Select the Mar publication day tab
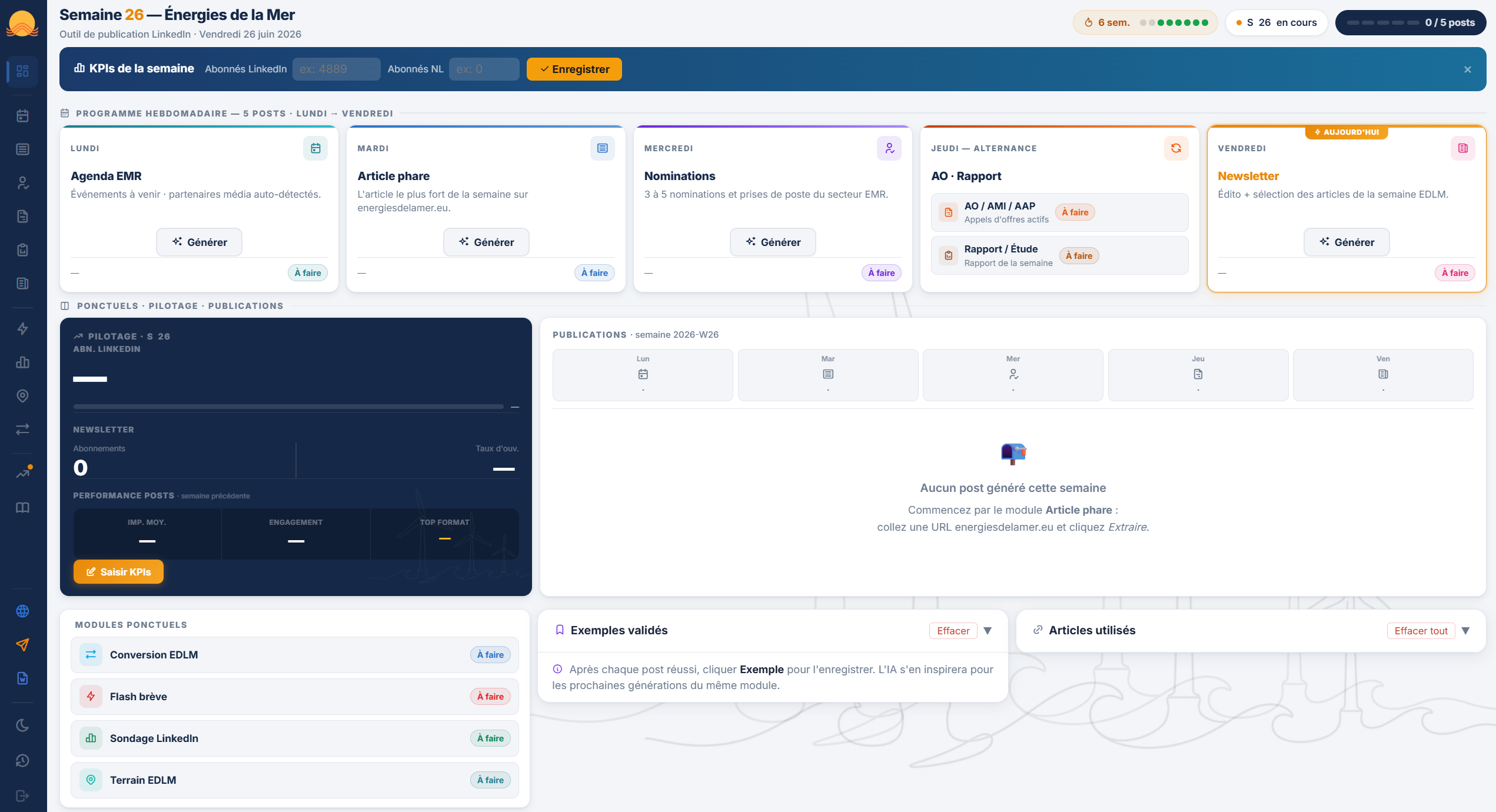 [828, 375]
